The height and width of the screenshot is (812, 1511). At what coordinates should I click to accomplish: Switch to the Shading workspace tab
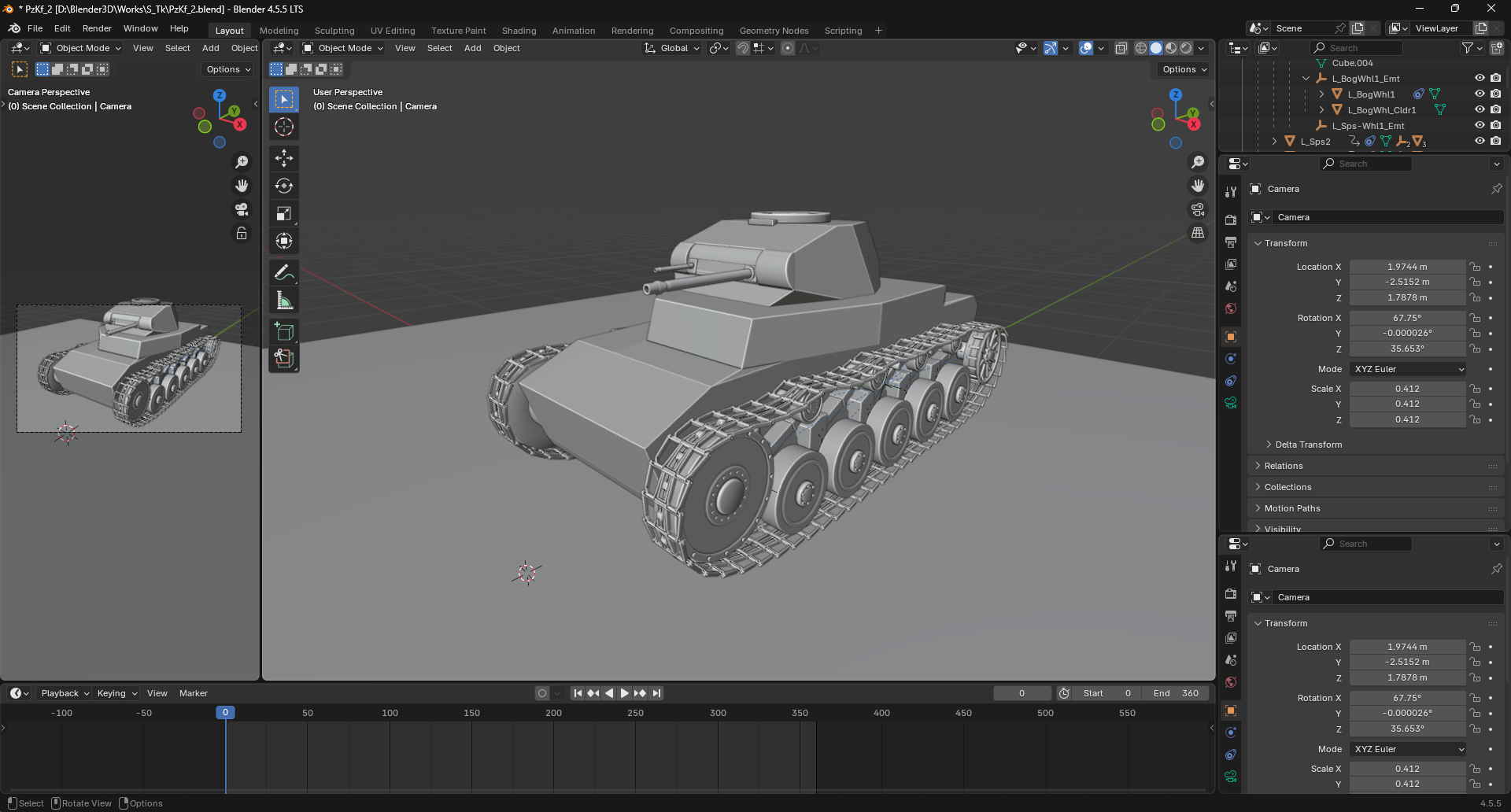[x=519, y=31]
